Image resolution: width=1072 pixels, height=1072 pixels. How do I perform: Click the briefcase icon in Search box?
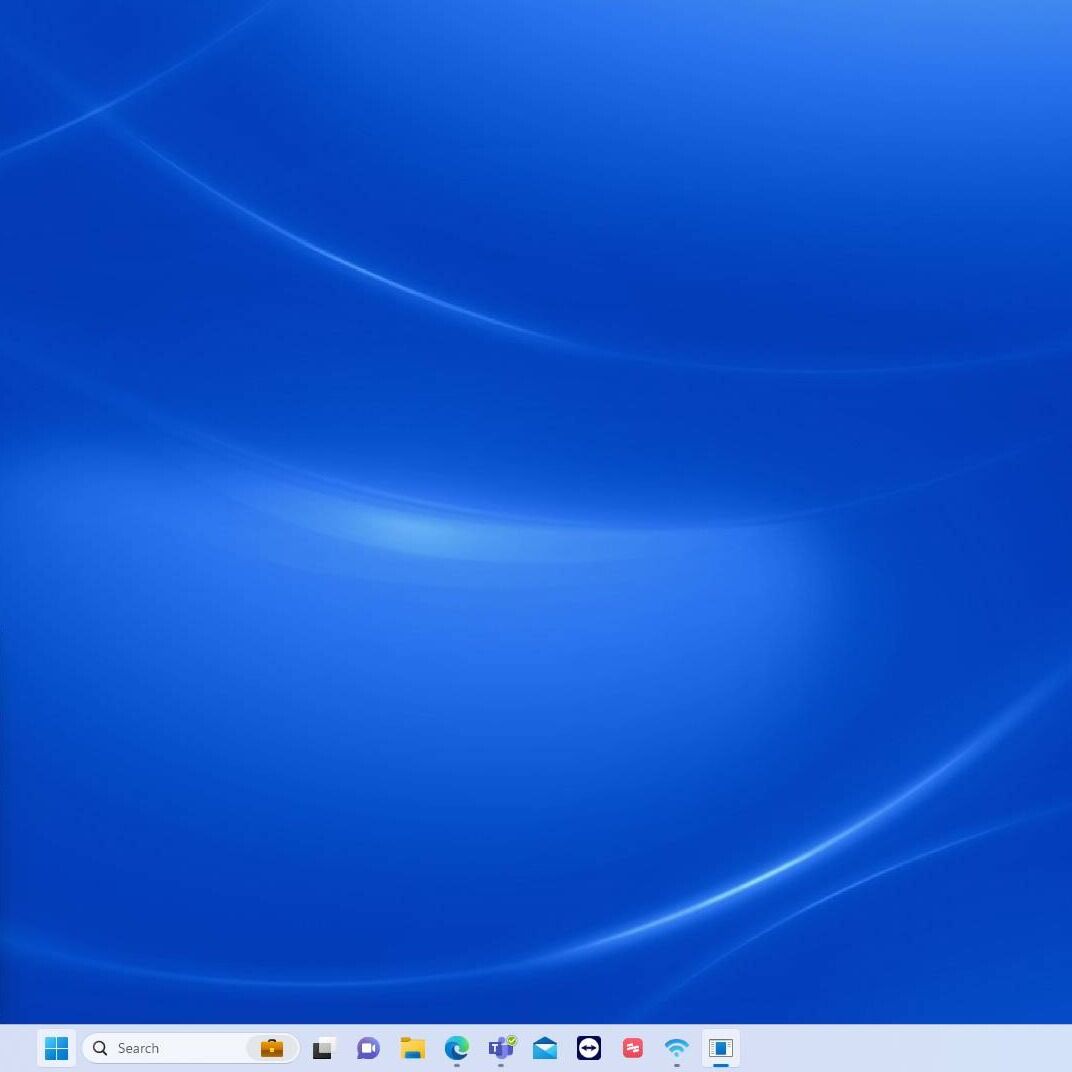272,1048
